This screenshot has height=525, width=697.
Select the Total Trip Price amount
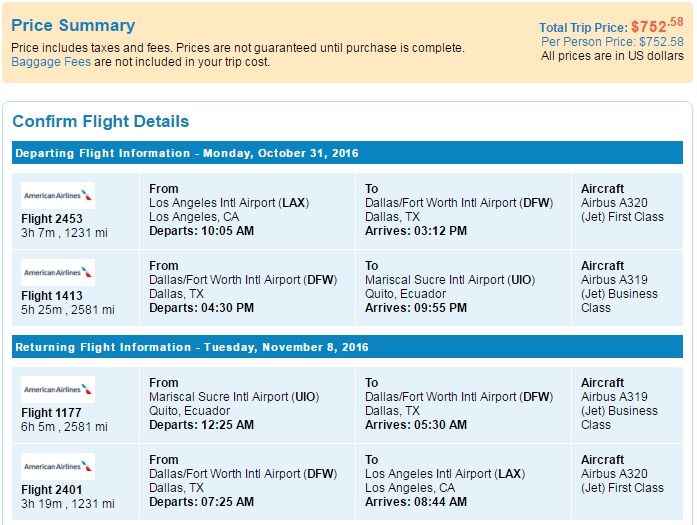tap(657, 26)
